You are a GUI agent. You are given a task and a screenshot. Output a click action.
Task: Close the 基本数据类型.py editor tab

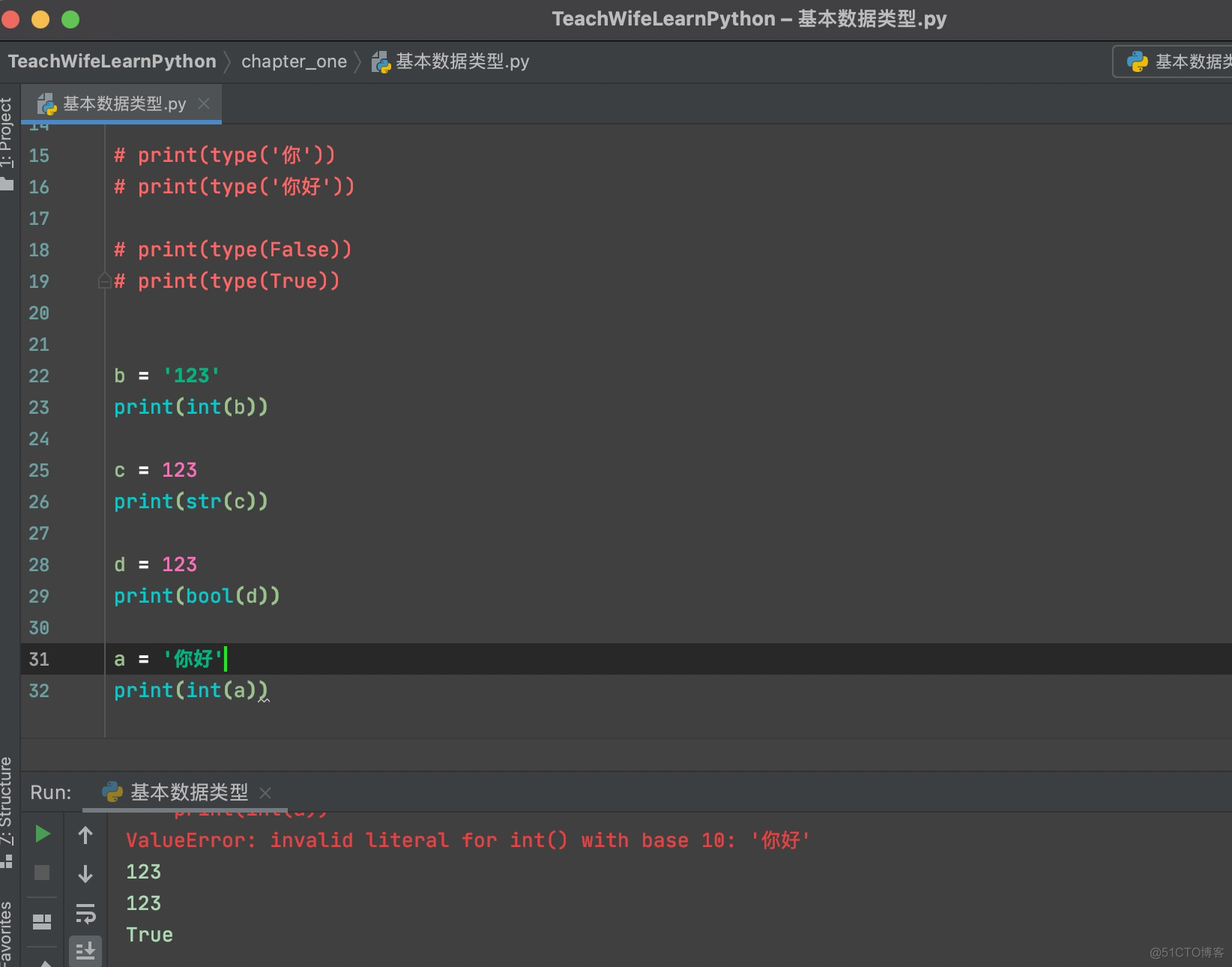204,103
